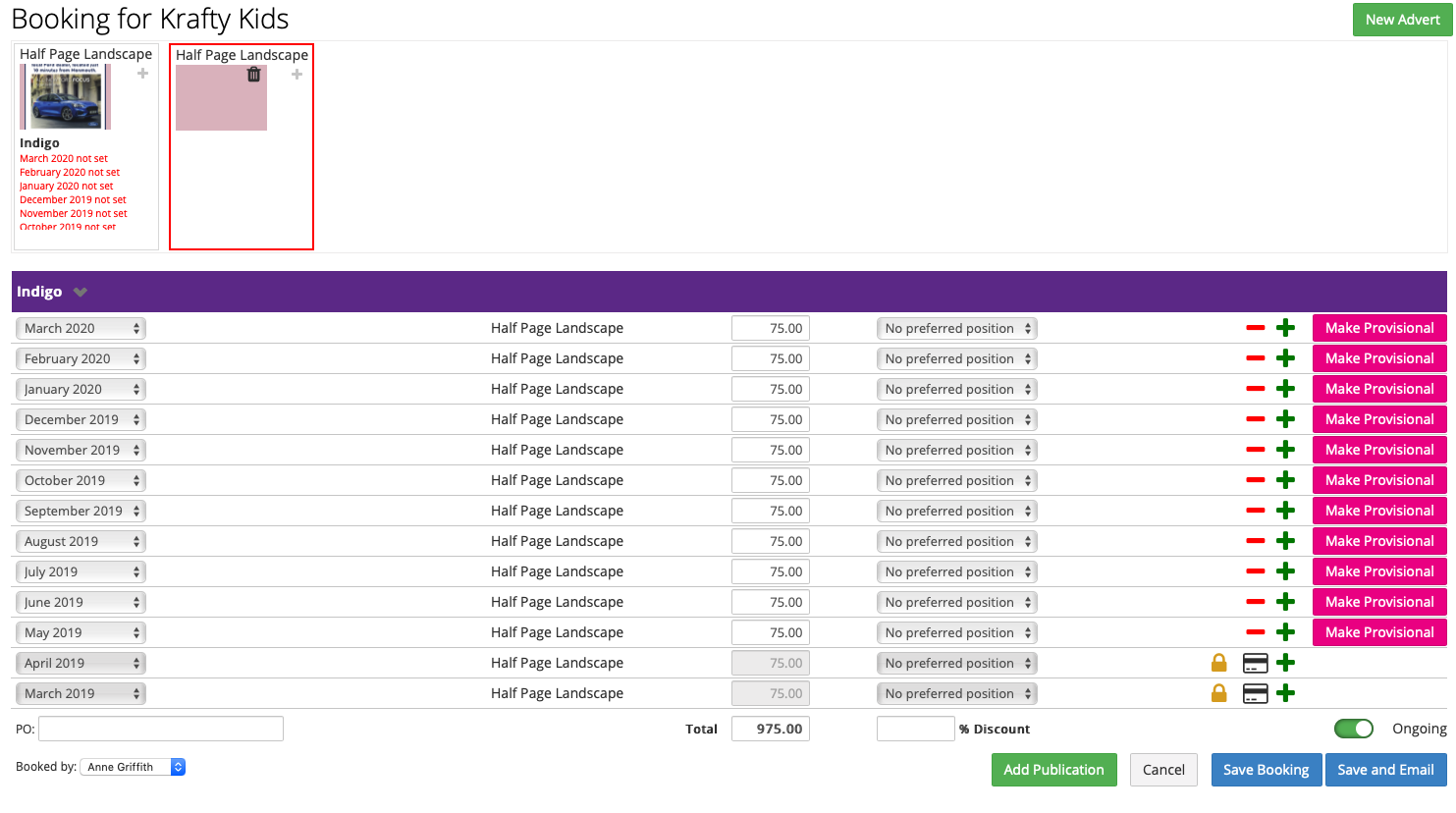Toggle the card payment icon for April 2019
Viewport: 1456px width, 813px height.
pyautogui.click(x=1255, y=663)
